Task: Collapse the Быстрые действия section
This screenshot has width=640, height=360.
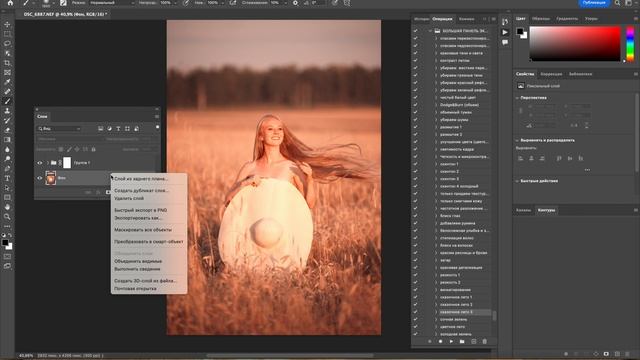Action: 518,181
